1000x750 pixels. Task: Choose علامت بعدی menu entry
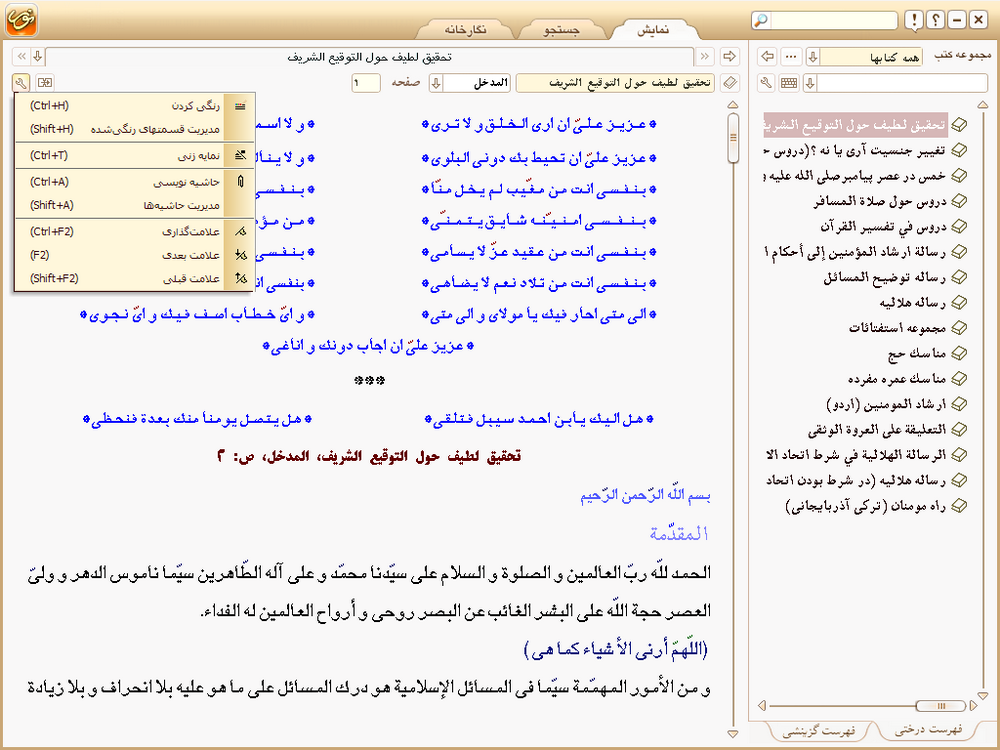pos(135,255)
